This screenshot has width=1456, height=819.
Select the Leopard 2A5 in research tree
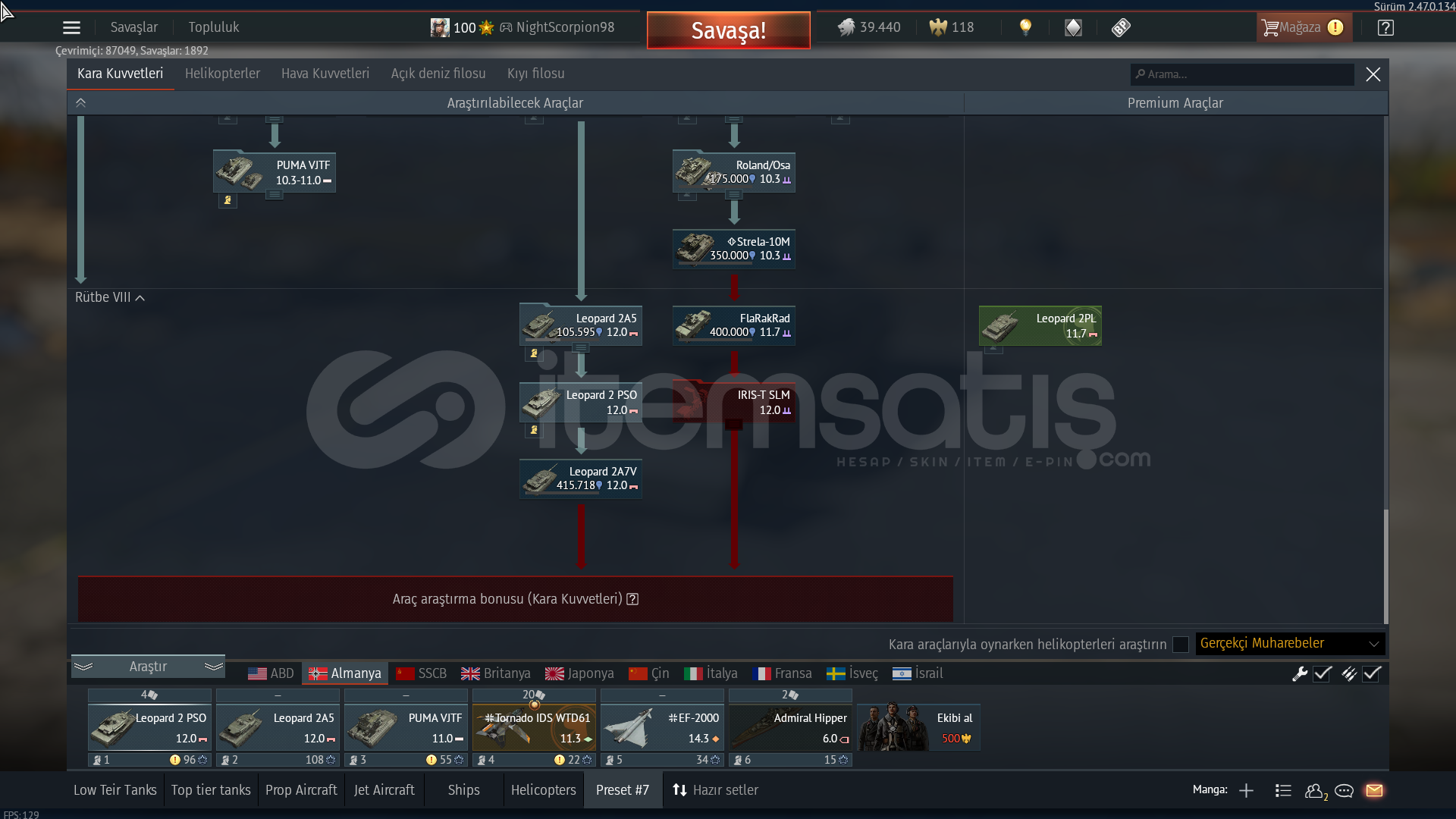coord(580,325)
